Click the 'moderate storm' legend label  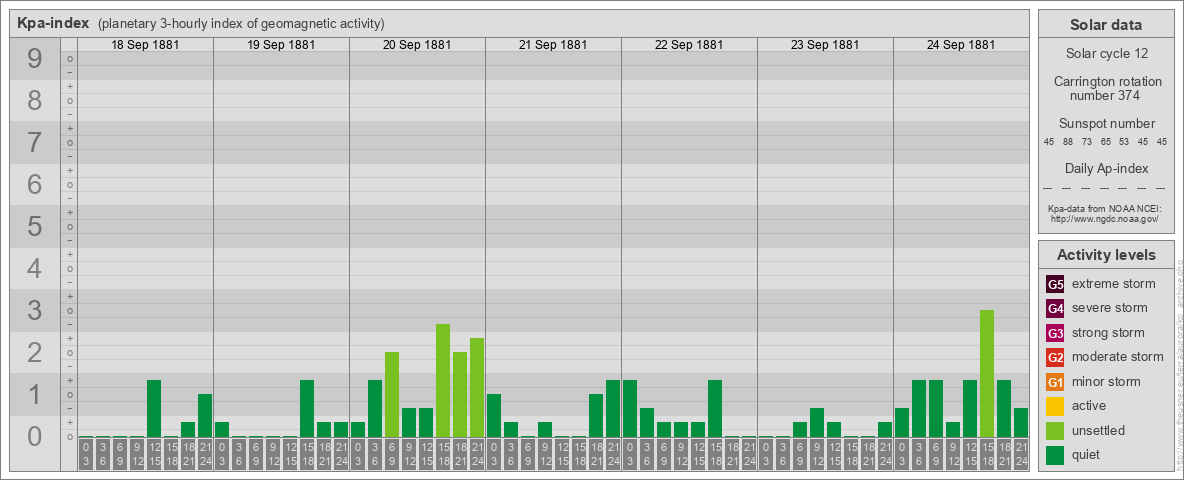[x=1118, y=357]
